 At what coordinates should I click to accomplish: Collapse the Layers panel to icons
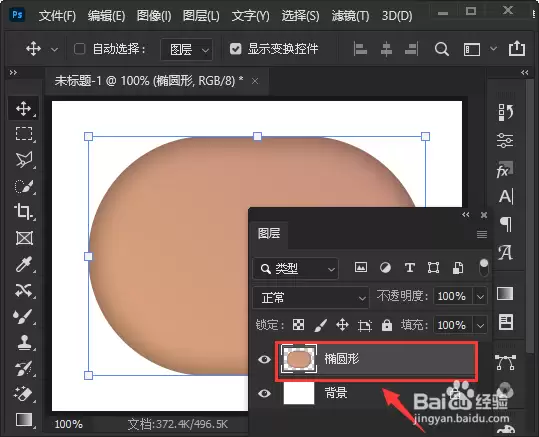[466, 215]
